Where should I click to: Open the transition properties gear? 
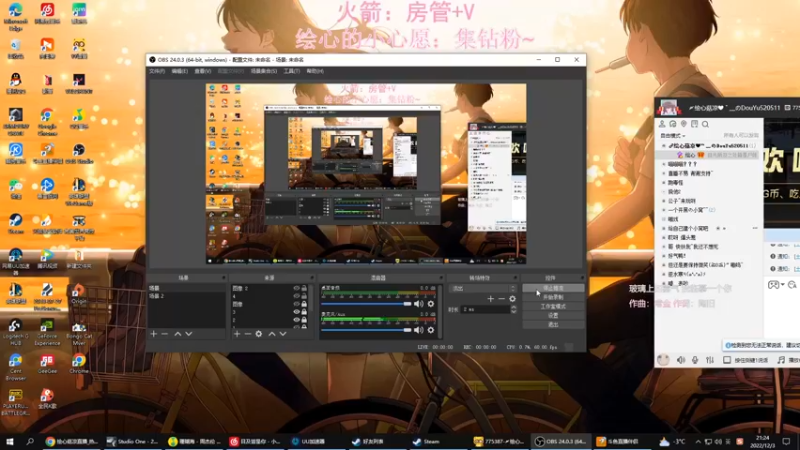click(512, 298)
